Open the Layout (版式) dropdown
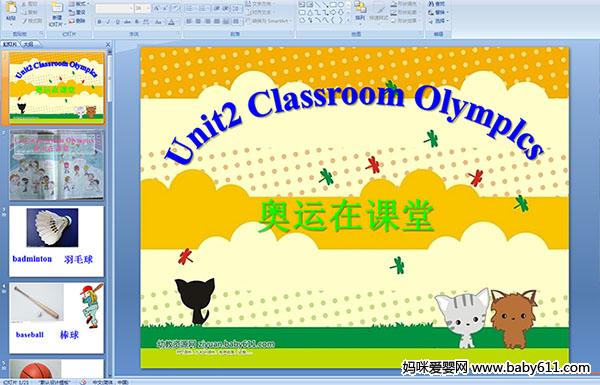This screenshot has width=600, height=385. pos(79,4)
